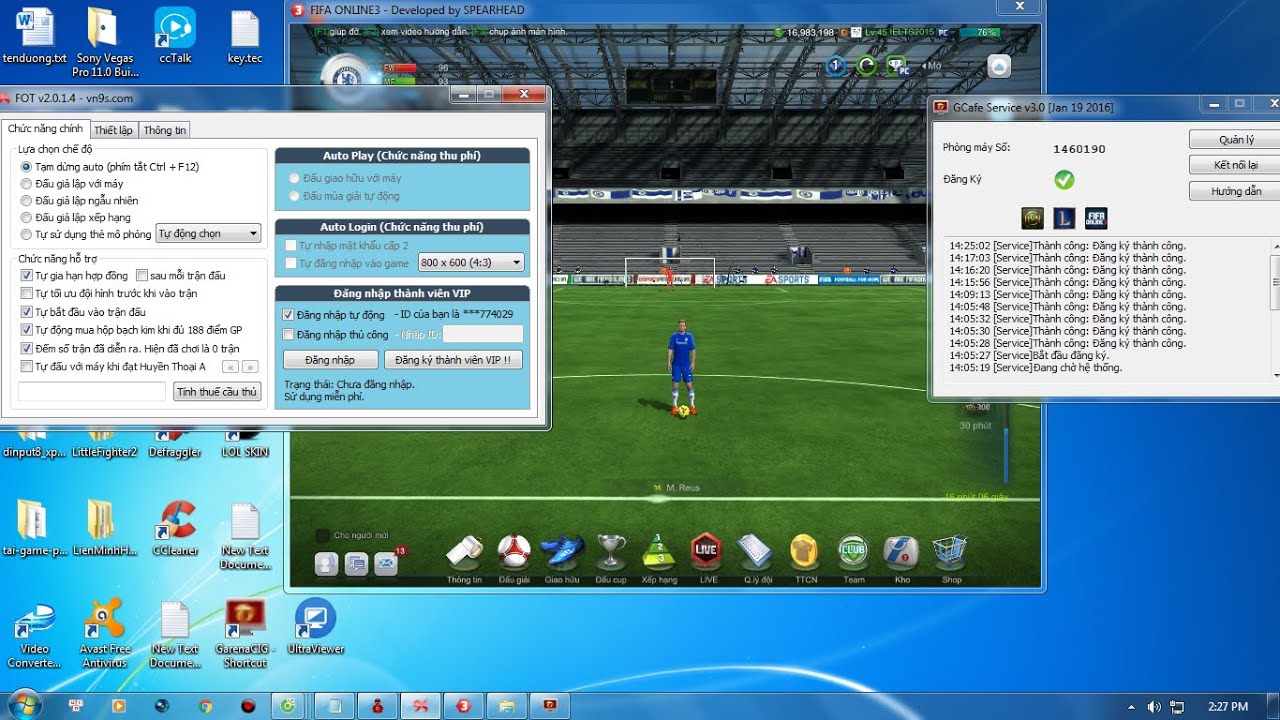
Task: Open the Xếp hạng podium icon
Action: [658, 552]
